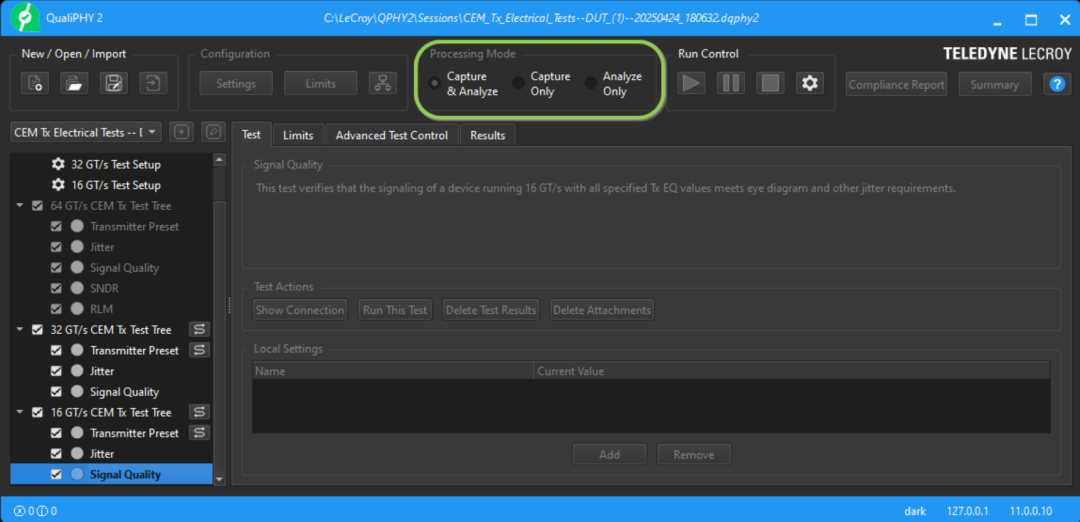Toggle 32 GT/s Signal Quality checkbox
1080x522 pixels.
(56, 392)
